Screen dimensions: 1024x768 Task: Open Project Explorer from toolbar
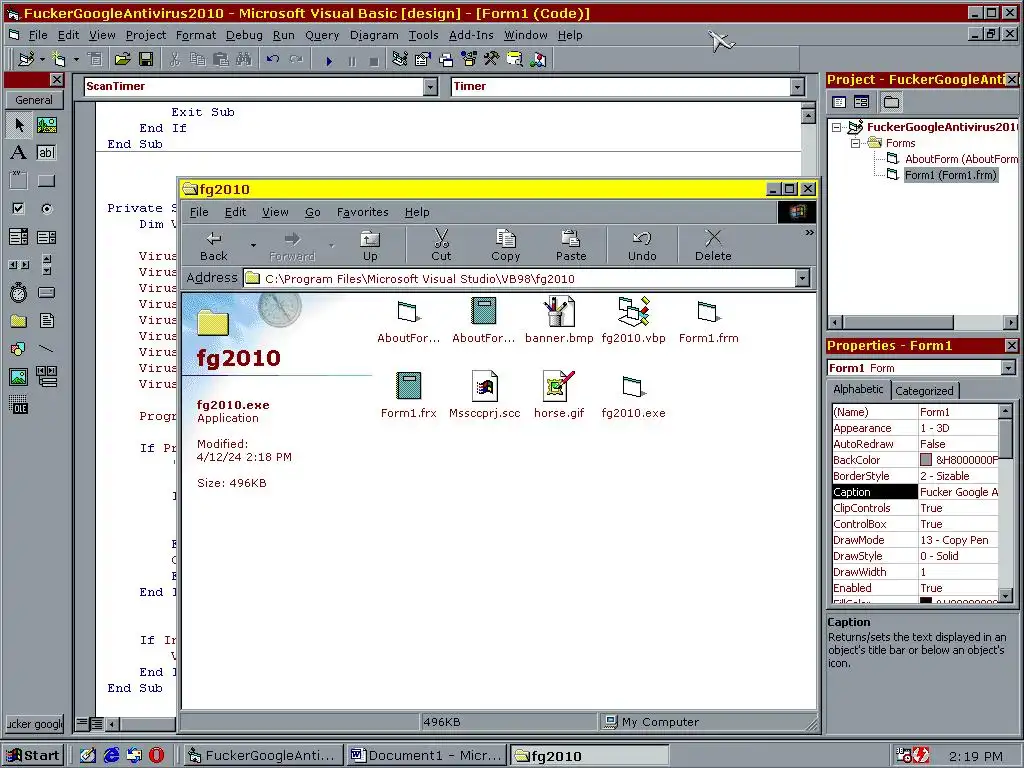click(x=400, y=59)
